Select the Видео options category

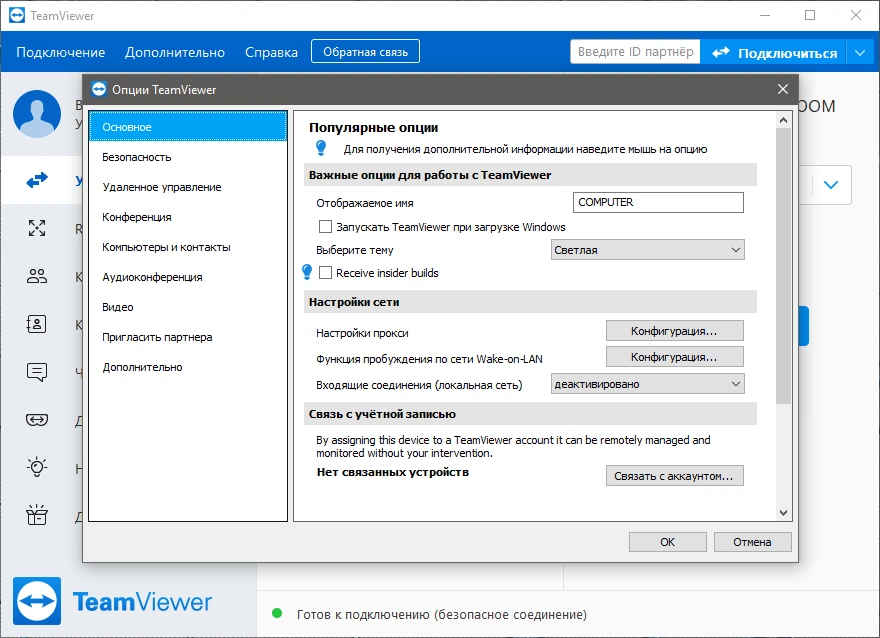tap(188, 307)
